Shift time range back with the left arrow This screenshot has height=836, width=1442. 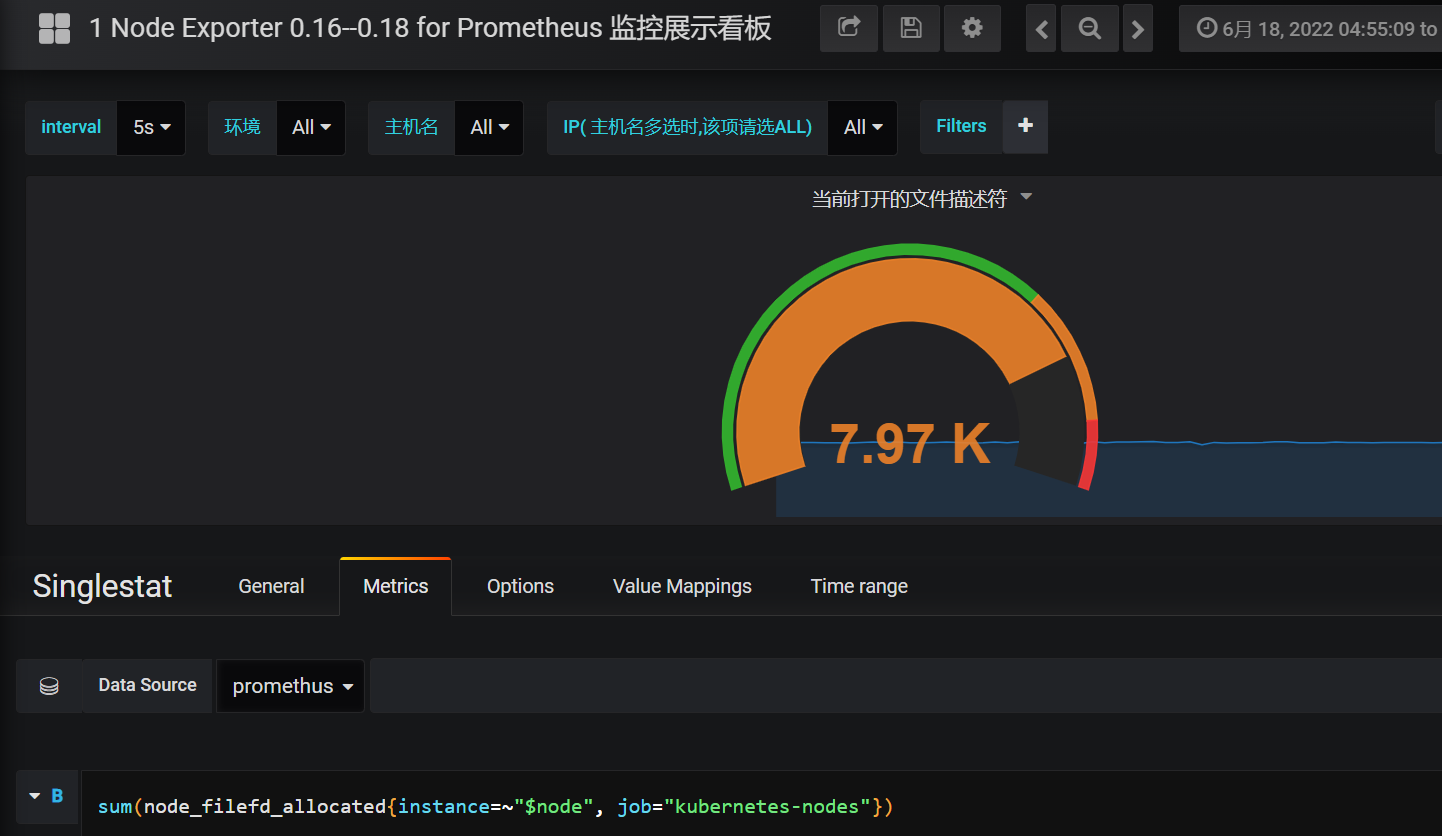click(1040, 28)
